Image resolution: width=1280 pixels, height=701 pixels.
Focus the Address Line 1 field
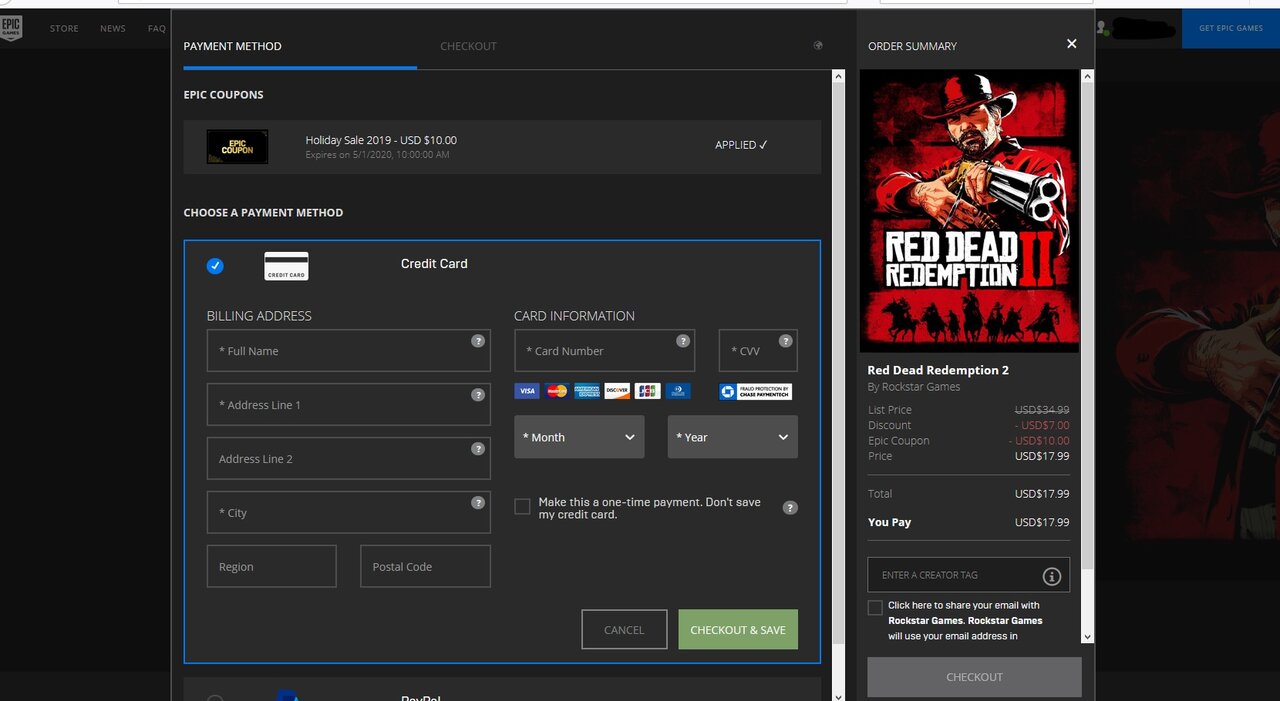tap(348, 405)
